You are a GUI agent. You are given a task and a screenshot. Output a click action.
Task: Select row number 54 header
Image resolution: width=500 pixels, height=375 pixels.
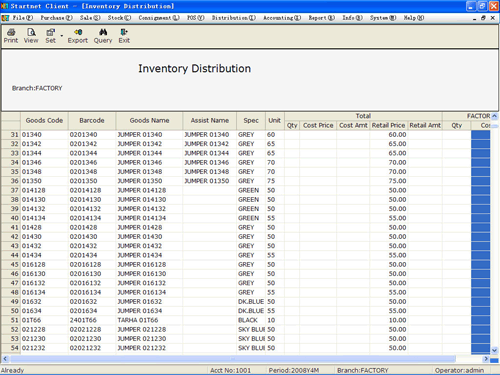click(11, 348)
